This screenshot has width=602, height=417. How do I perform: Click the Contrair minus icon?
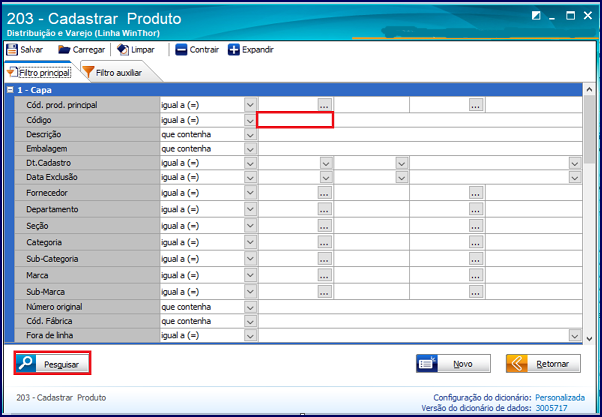181,50
